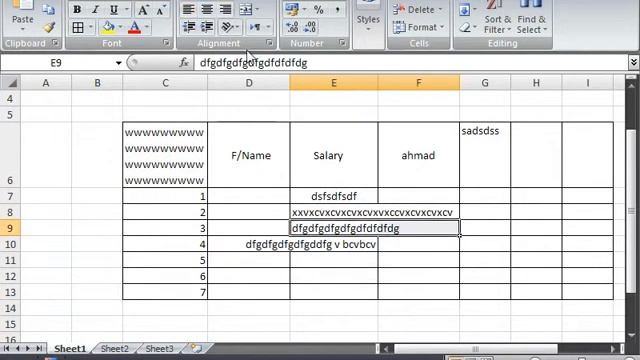Apply the yellow Fill Color bucket
This screenshot has height=360, width=640.
[108, 27]
